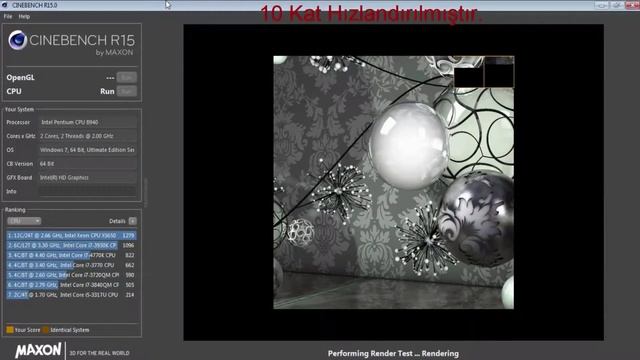Screen dimensions: 640x360
Task: Click the Cores x GHz field
Action: [87, 136]
